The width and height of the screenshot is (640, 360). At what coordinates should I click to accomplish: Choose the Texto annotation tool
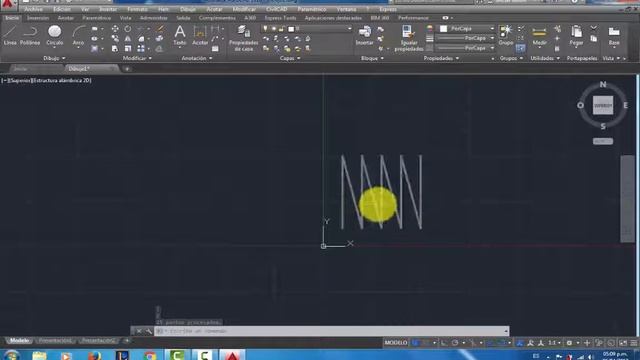click(180, 35)
